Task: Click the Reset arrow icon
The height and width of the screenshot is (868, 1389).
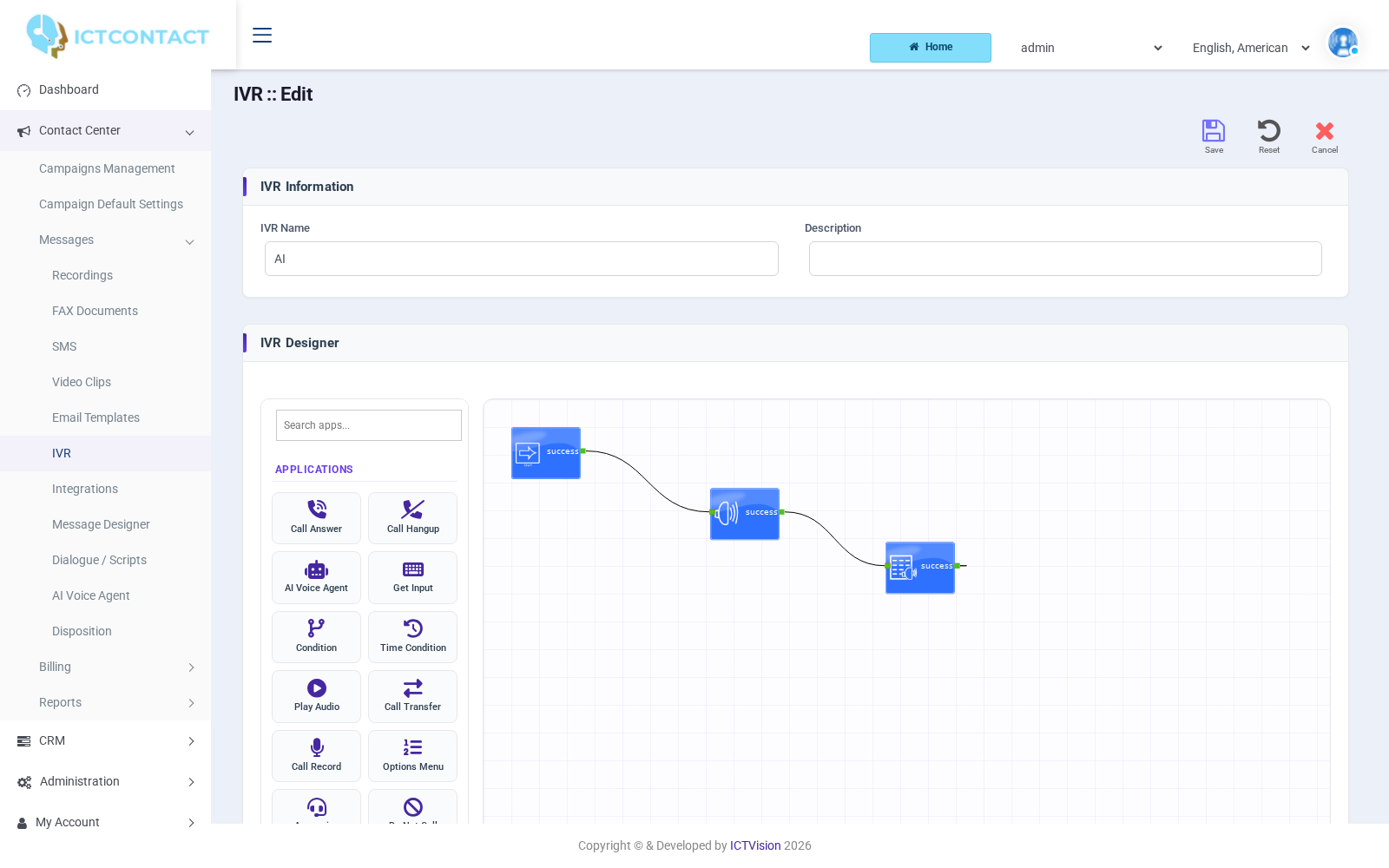Action: tap(1269, 131)
